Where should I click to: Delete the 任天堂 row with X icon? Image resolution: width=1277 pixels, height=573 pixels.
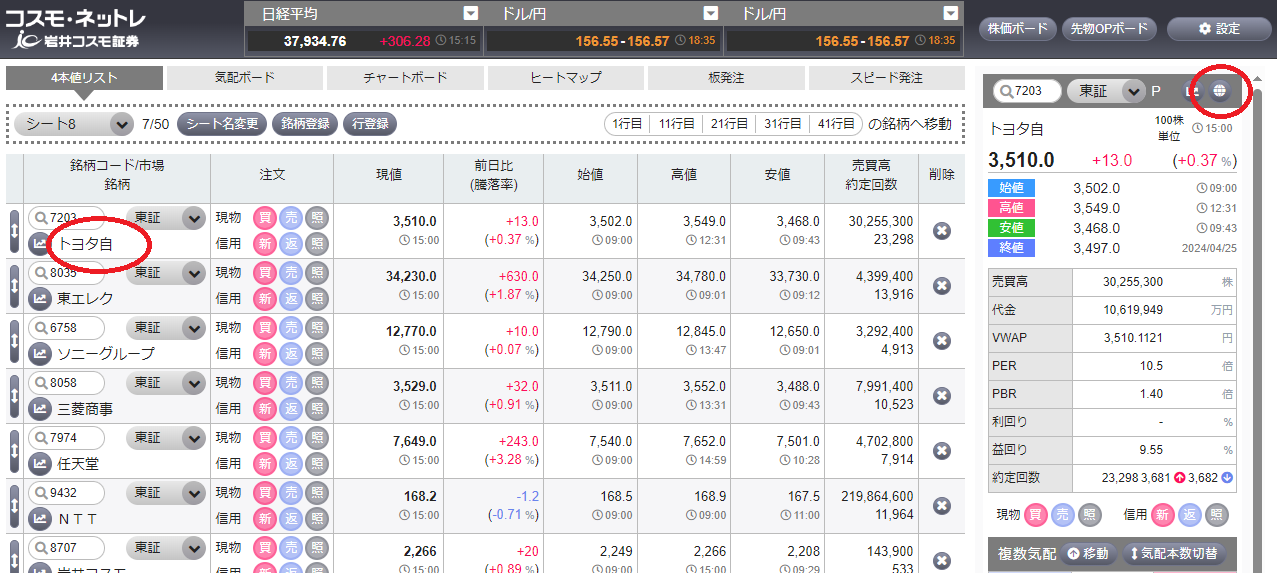tap(941, 451)
